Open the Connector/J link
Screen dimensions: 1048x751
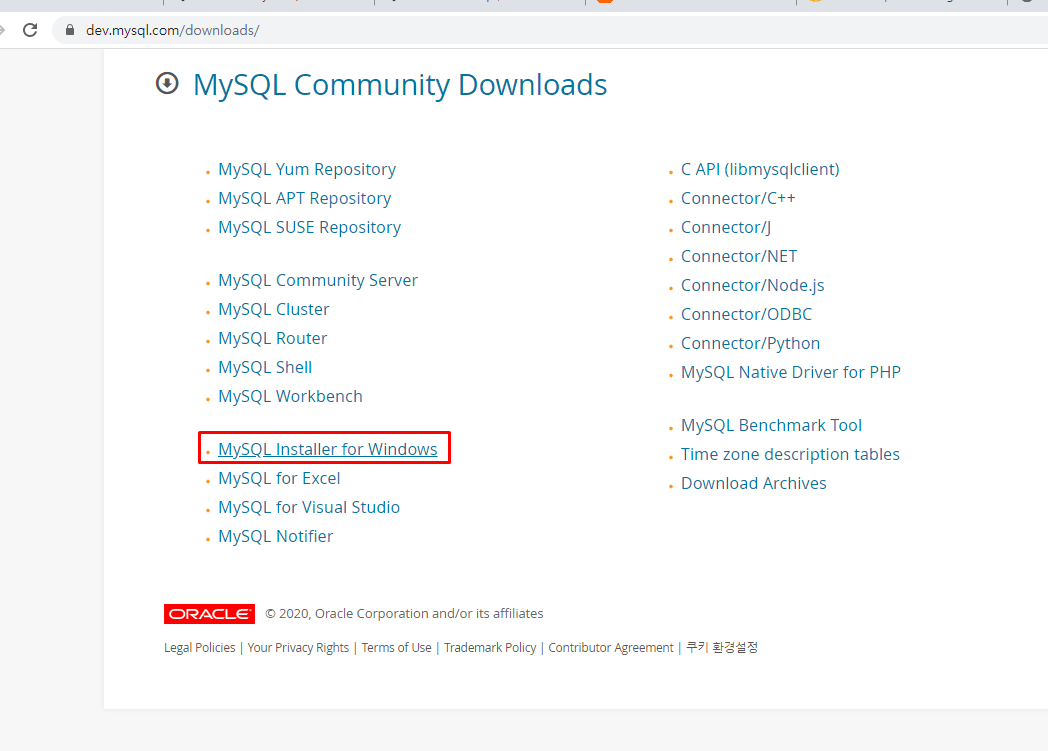[726, 227]
